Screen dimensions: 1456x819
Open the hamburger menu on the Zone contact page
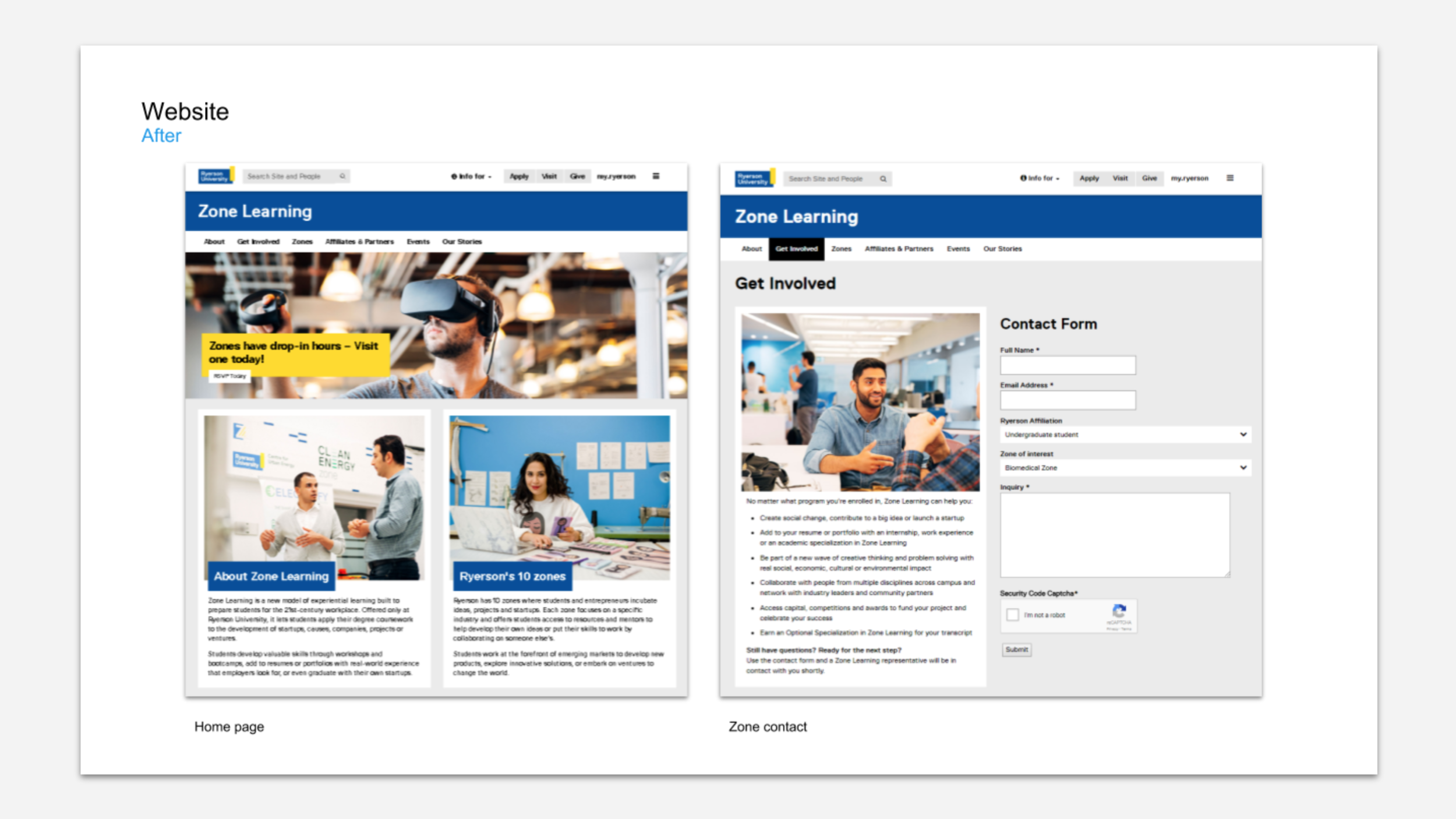[x=1230, y=178]
